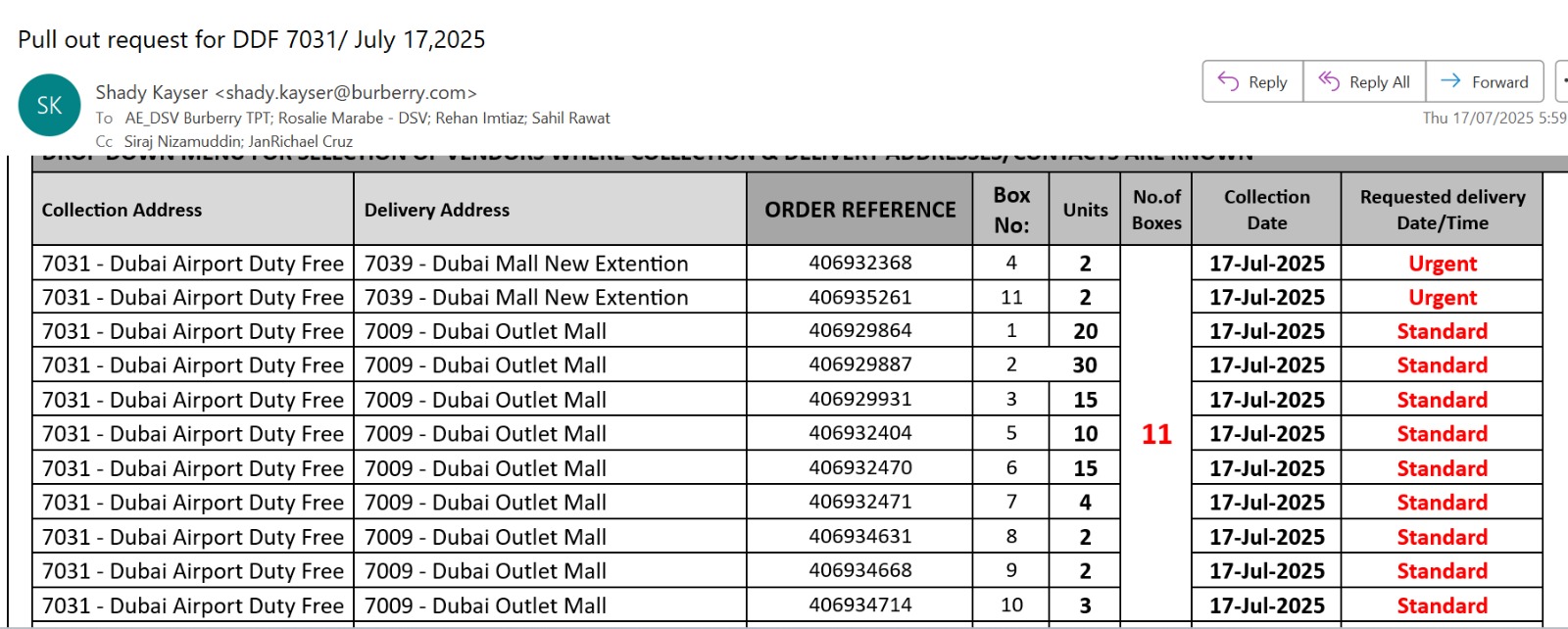Screen dimensions: 1568x629
Task: Click the Collection Address header cell
Action: [193, 209]
